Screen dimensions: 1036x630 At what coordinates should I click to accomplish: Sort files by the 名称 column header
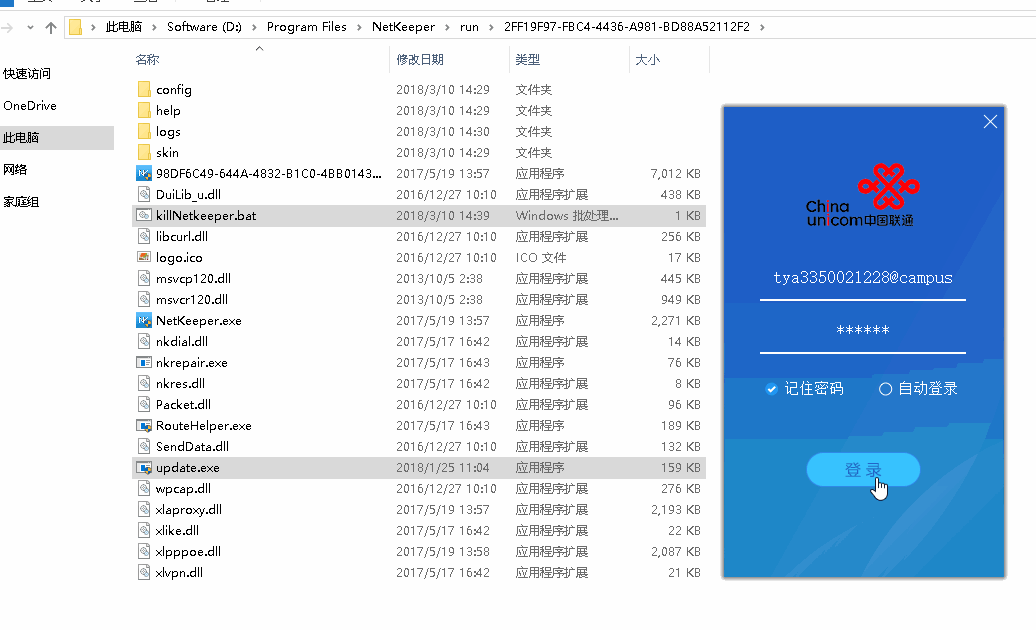(x=147, y=59)
